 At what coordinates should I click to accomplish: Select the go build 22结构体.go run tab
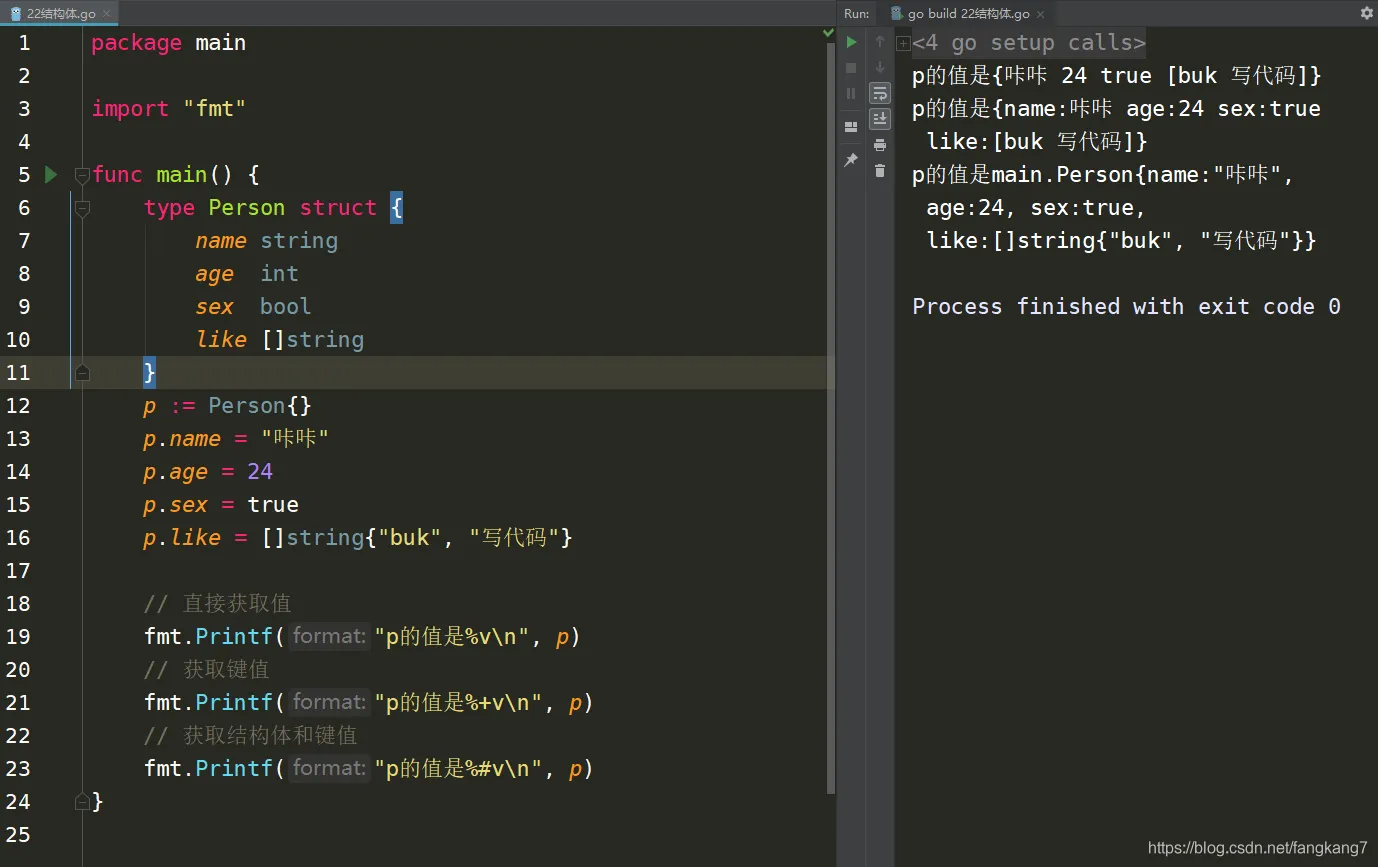pos(967,14)
